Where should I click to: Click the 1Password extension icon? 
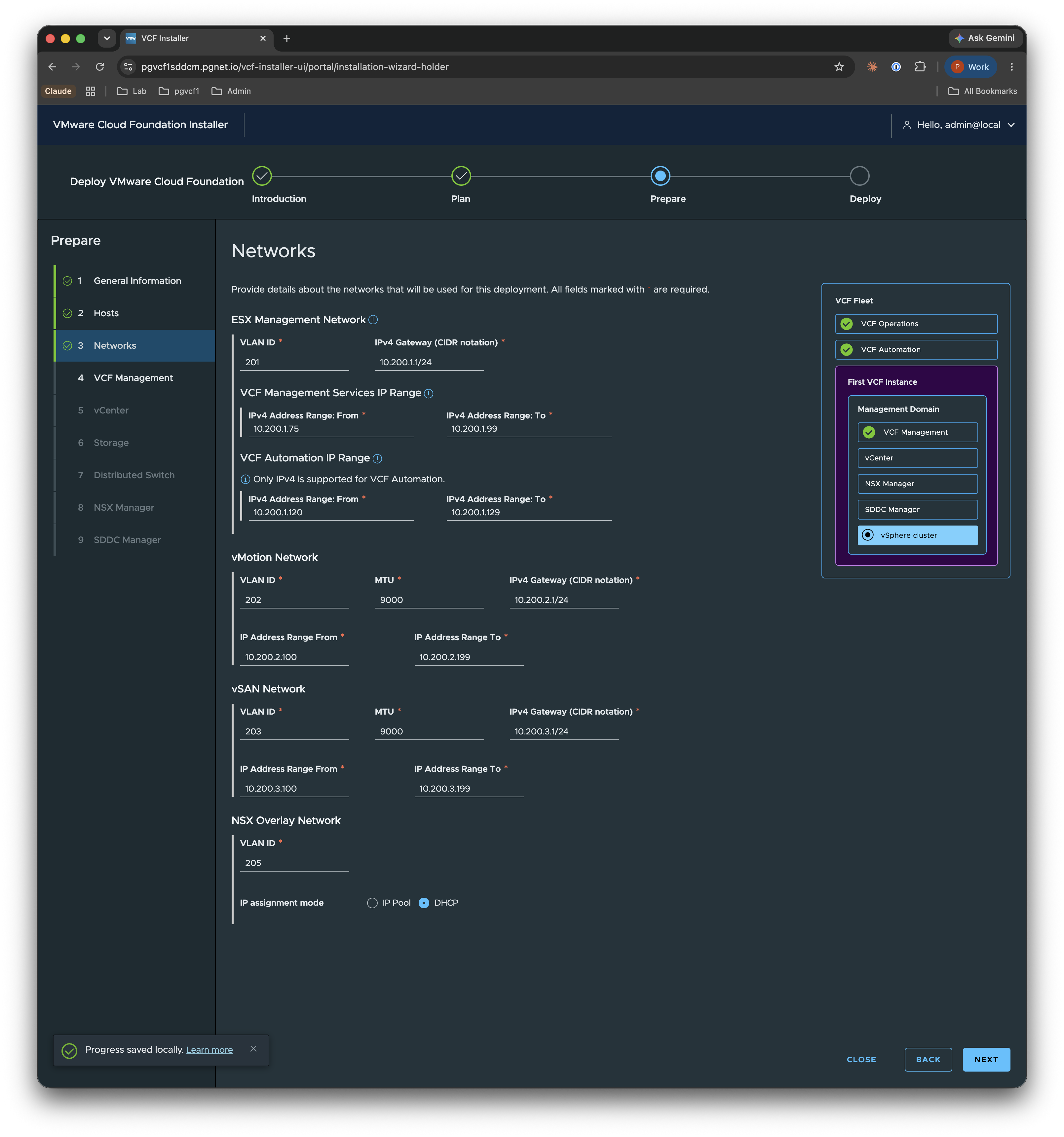pos(896,67)
